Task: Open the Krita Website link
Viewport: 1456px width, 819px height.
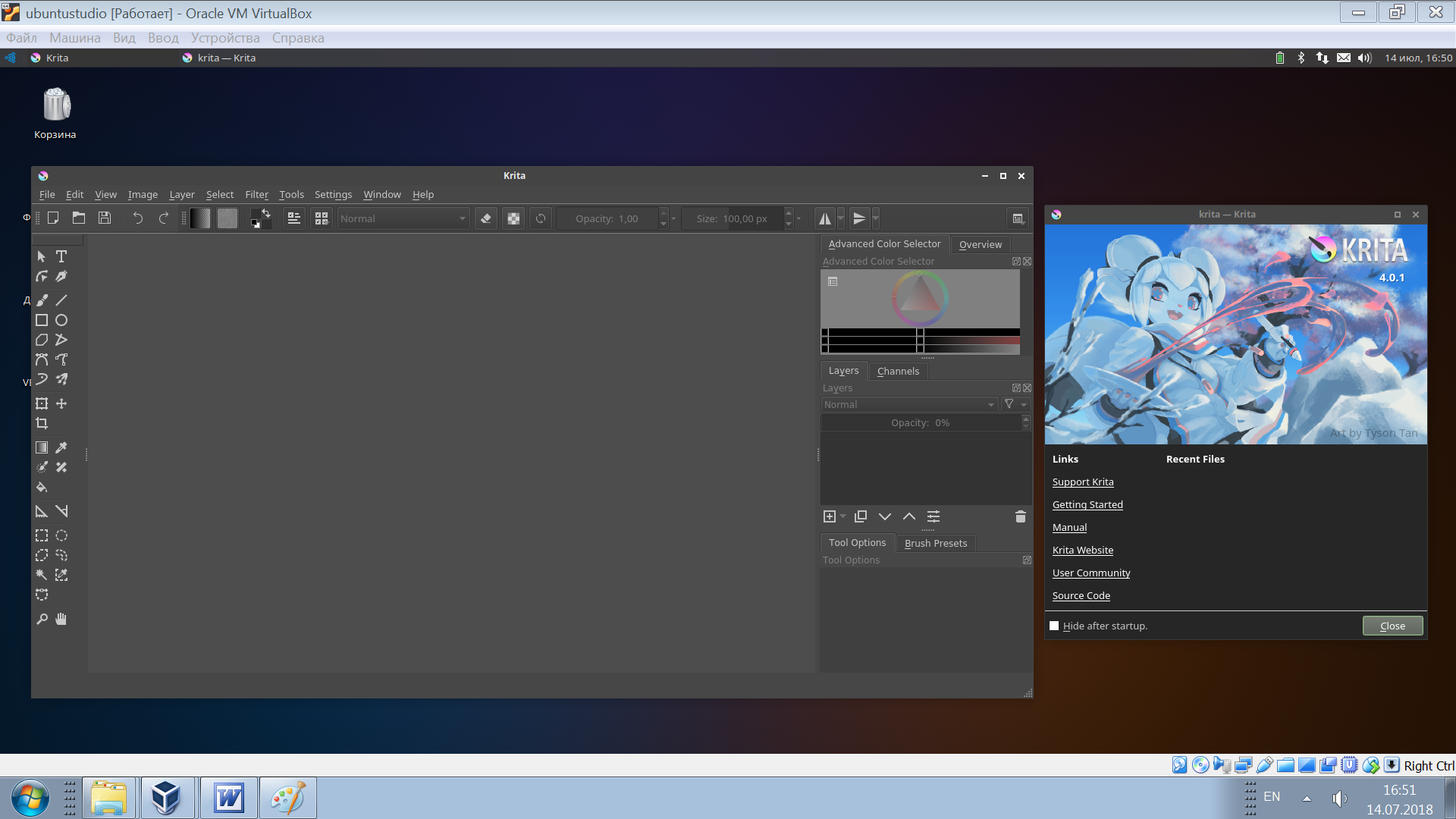Action: coord(1083,550)
